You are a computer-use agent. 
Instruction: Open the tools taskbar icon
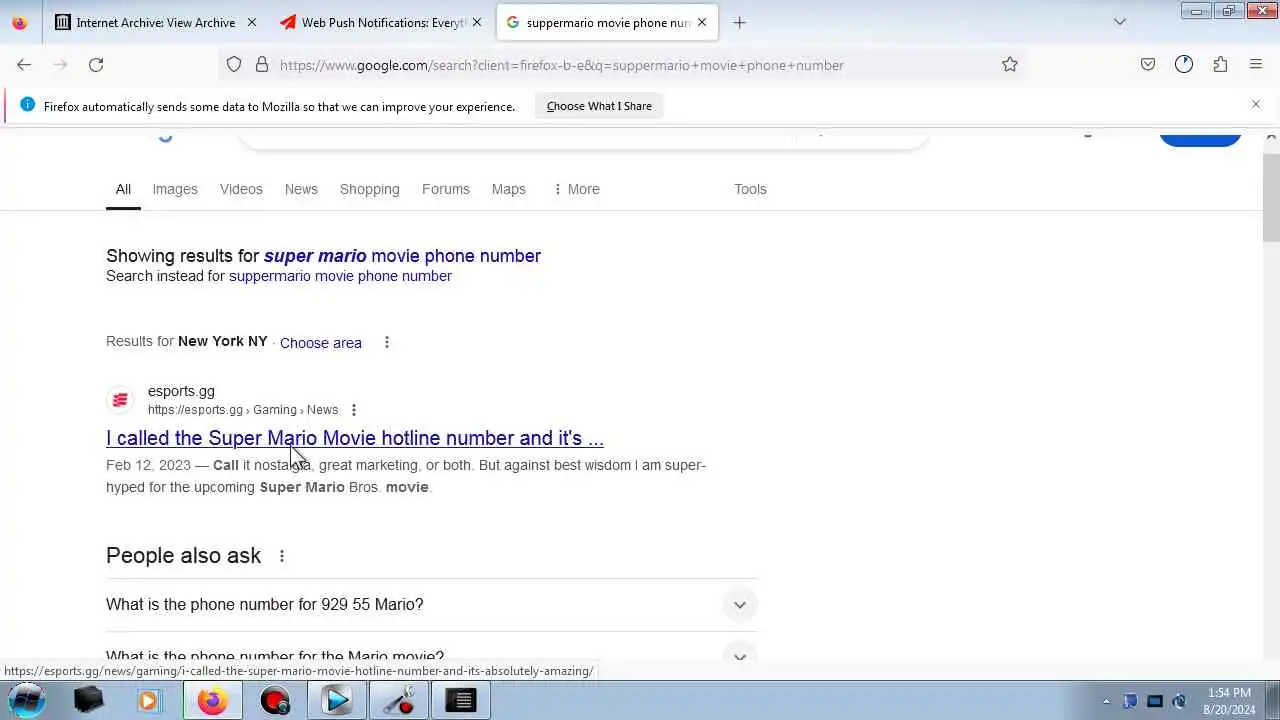point(399,700)
